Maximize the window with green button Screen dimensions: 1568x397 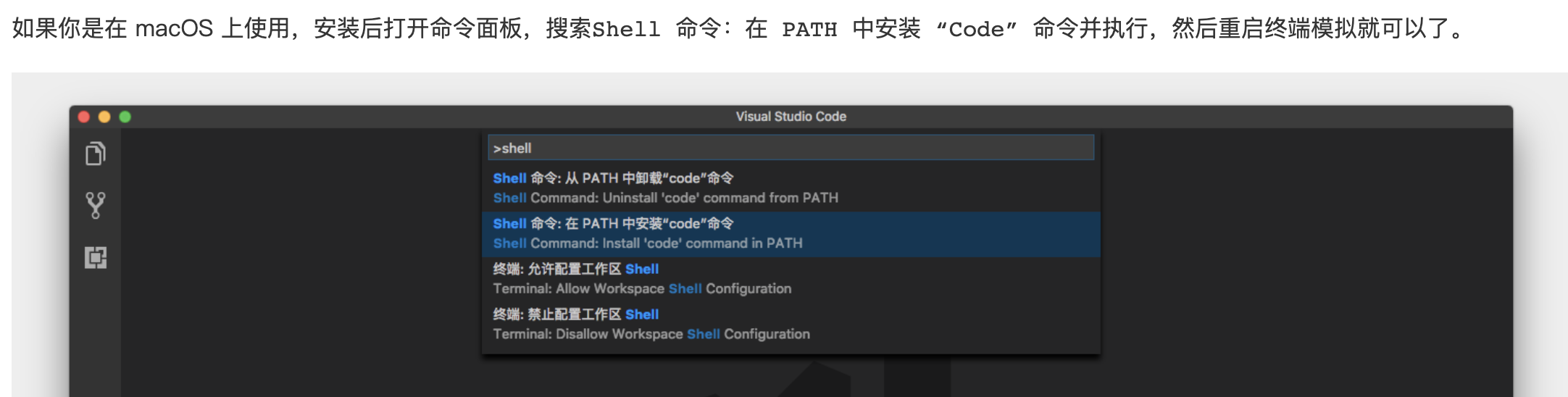click(125, 117)
